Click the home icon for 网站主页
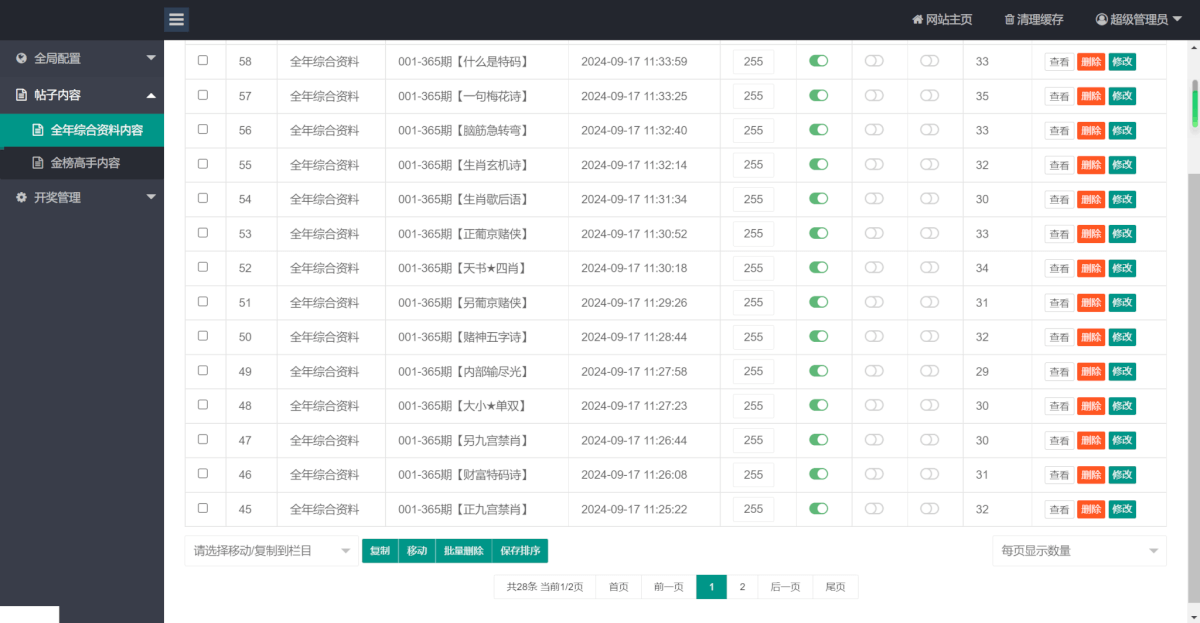1200x623 pixels. tap(917, 20)
